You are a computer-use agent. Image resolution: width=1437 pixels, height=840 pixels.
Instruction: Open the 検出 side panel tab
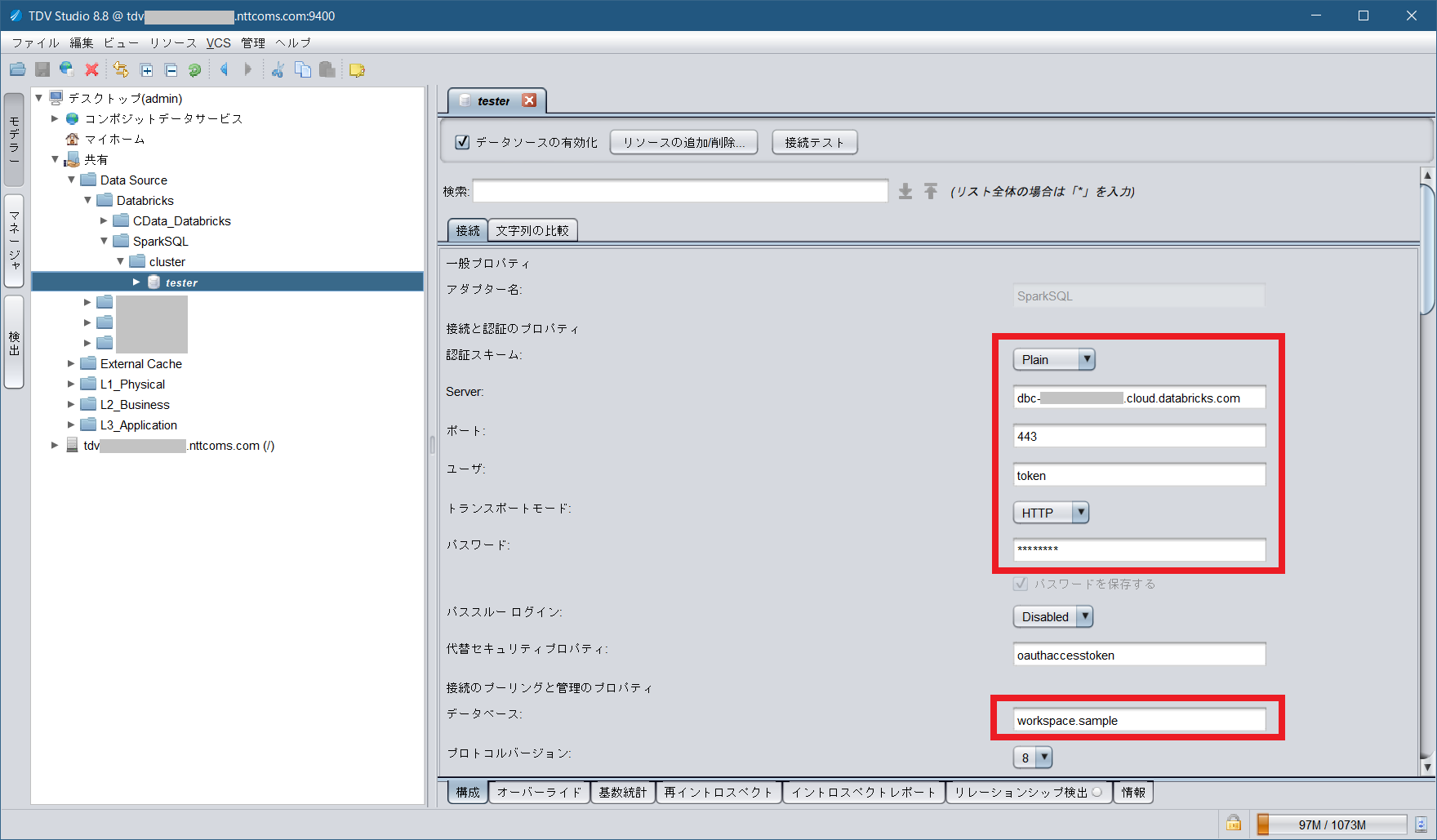point(14,342)
